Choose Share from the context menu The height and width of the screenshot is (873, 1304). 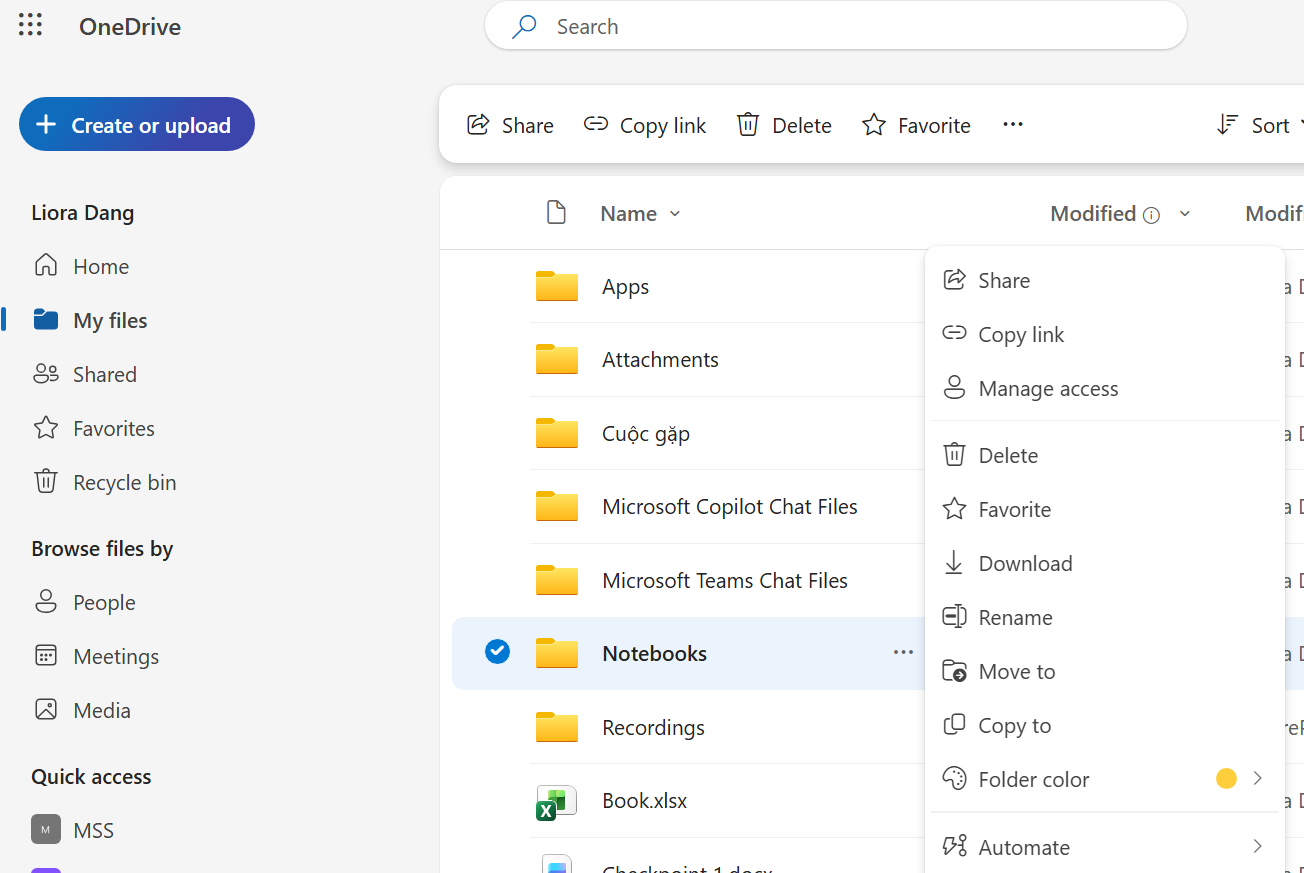1105,280
